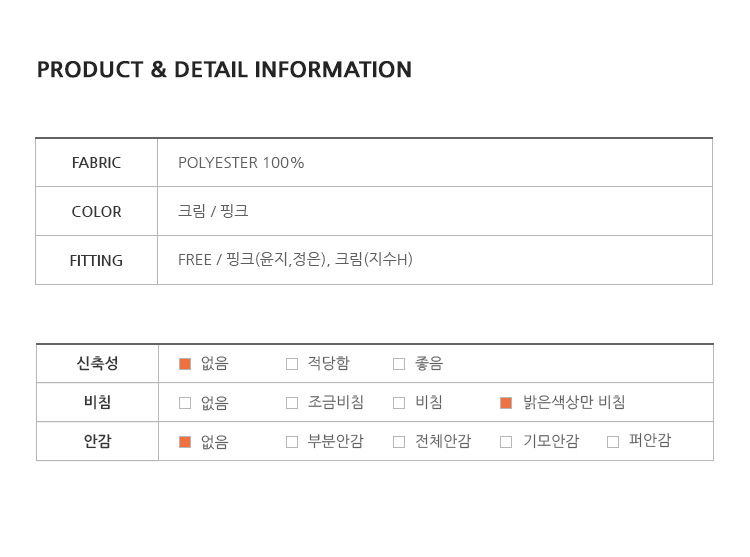Click the FABRIC row label
This screenshot has height=557, width=750.
(96, 163)
